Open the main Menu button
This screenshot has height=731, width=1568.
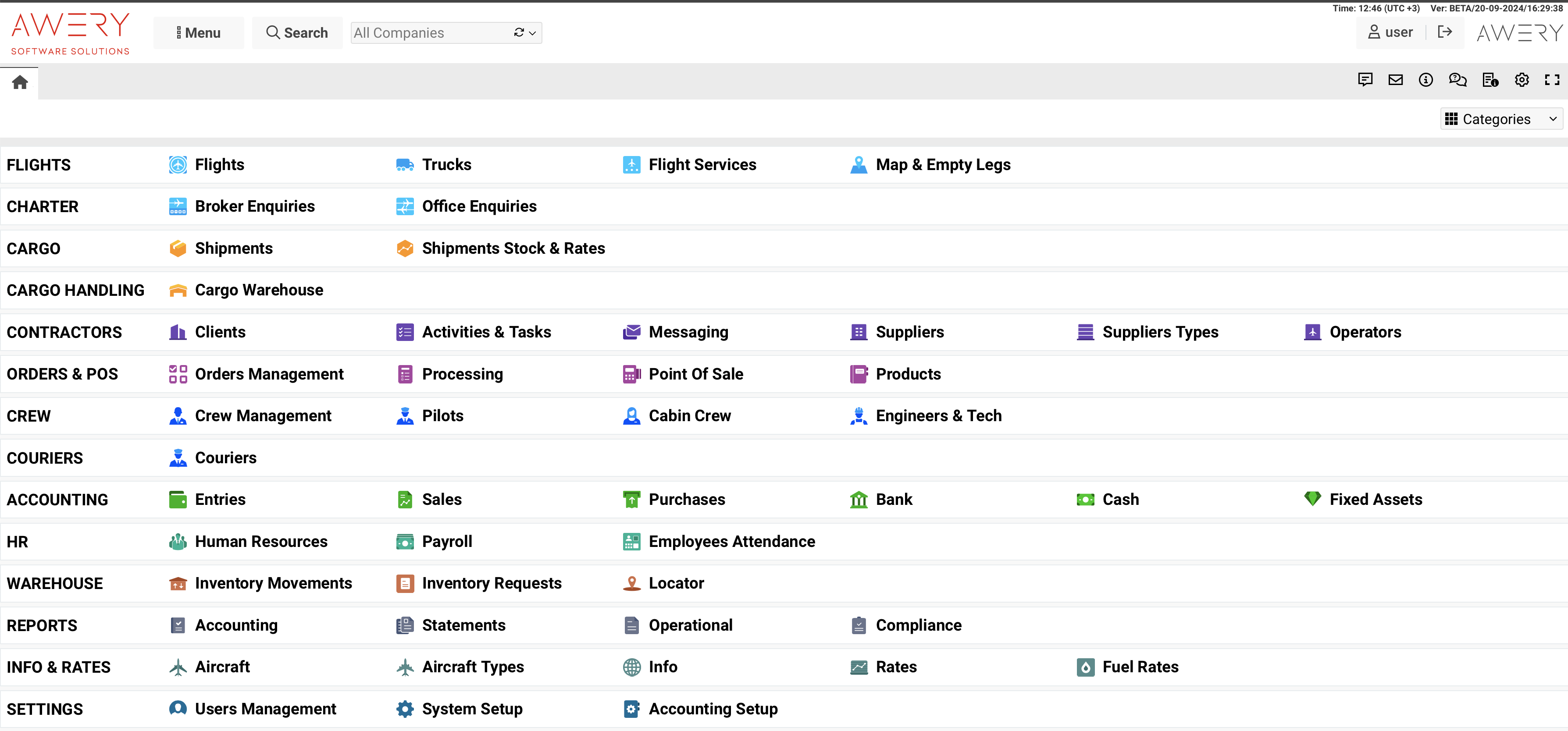(x=199, y=33)
